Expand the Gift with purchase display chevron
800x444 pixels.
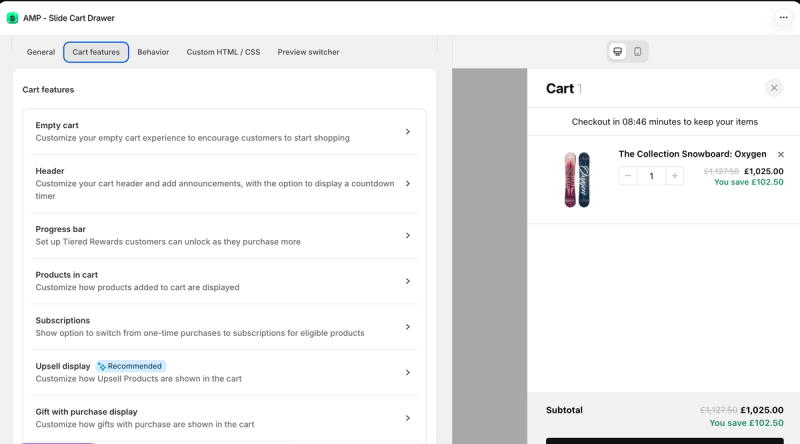(x=408, y=418)
